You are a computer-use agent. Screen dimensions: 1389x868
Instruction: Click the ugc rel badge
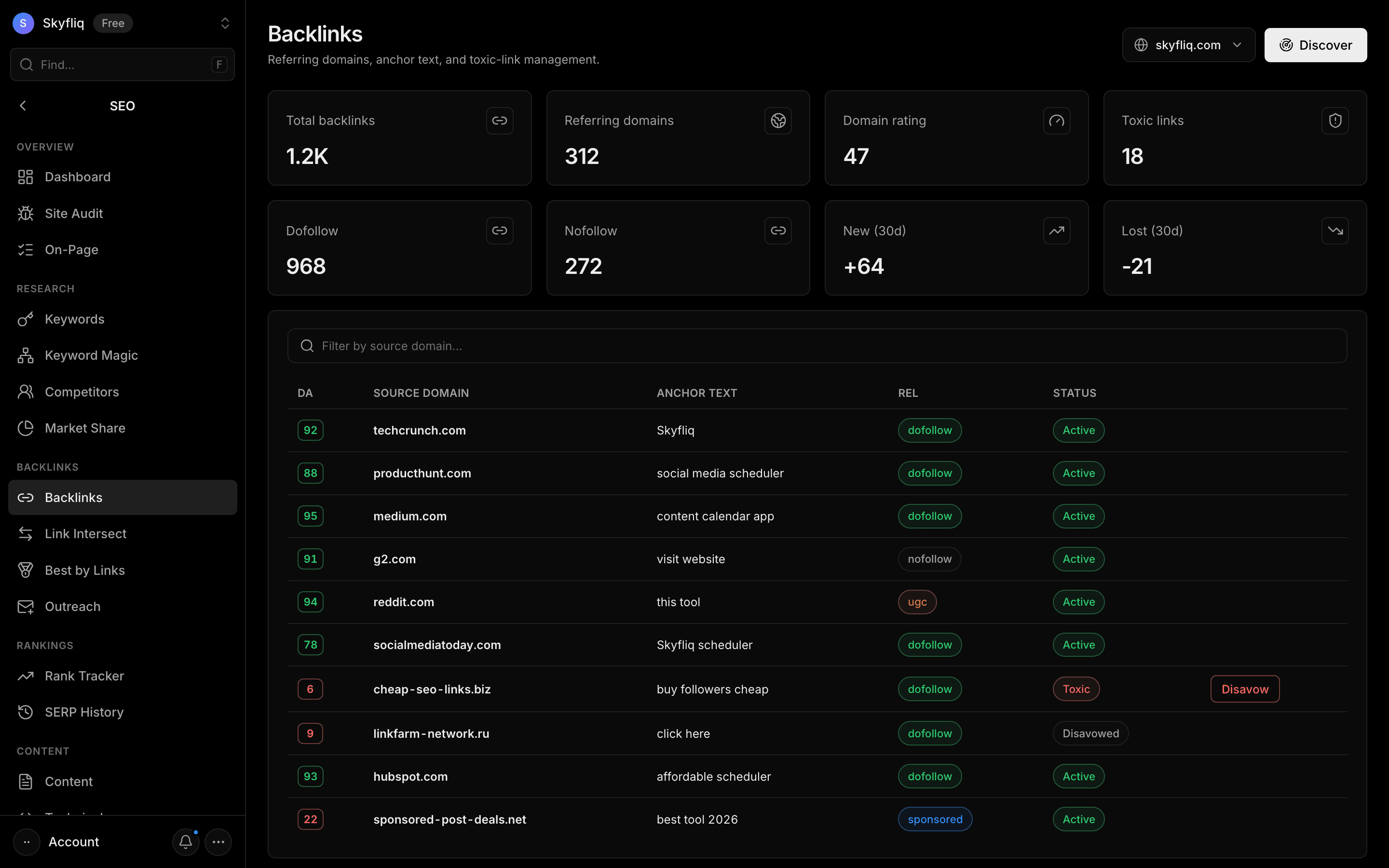917,602
